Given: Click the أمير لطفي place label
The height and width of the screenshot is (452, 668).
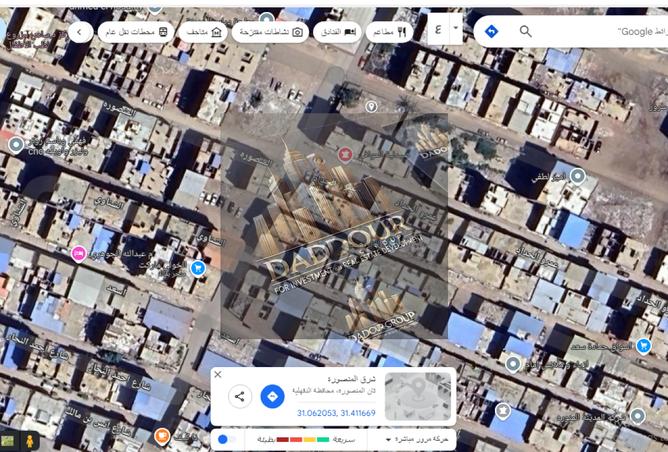Looking at the screenshot, I should coord(547,178).
